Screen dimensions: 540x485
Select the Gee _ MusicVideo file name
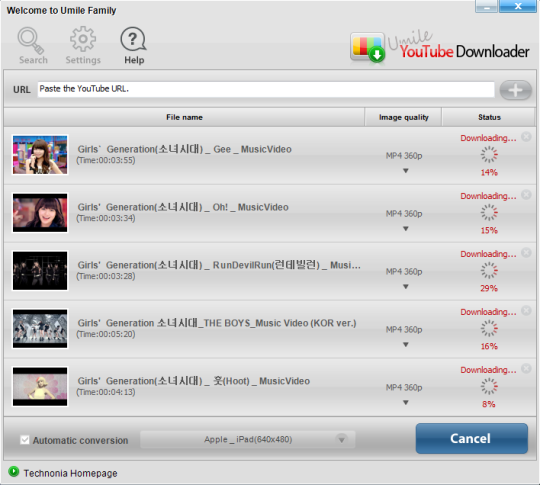pos(184,149)
